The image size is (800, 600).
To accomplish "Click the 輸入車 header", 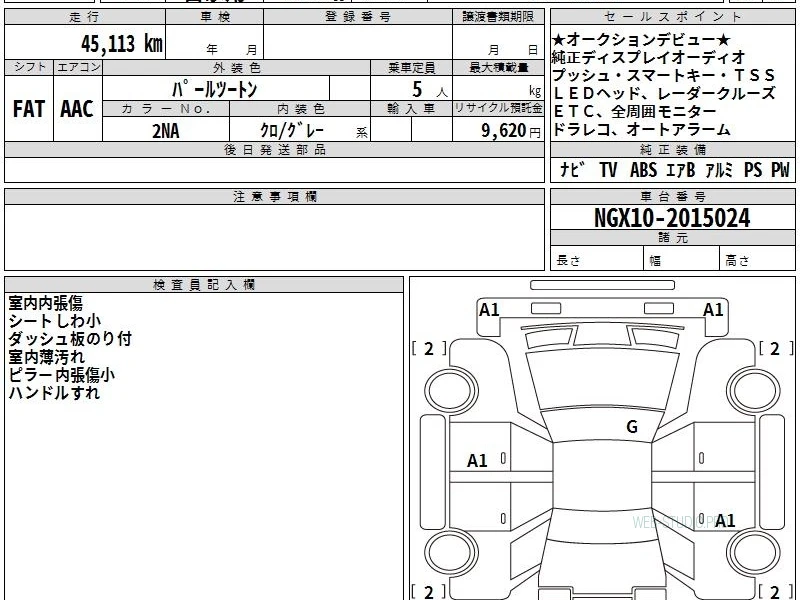I will 411,109.
